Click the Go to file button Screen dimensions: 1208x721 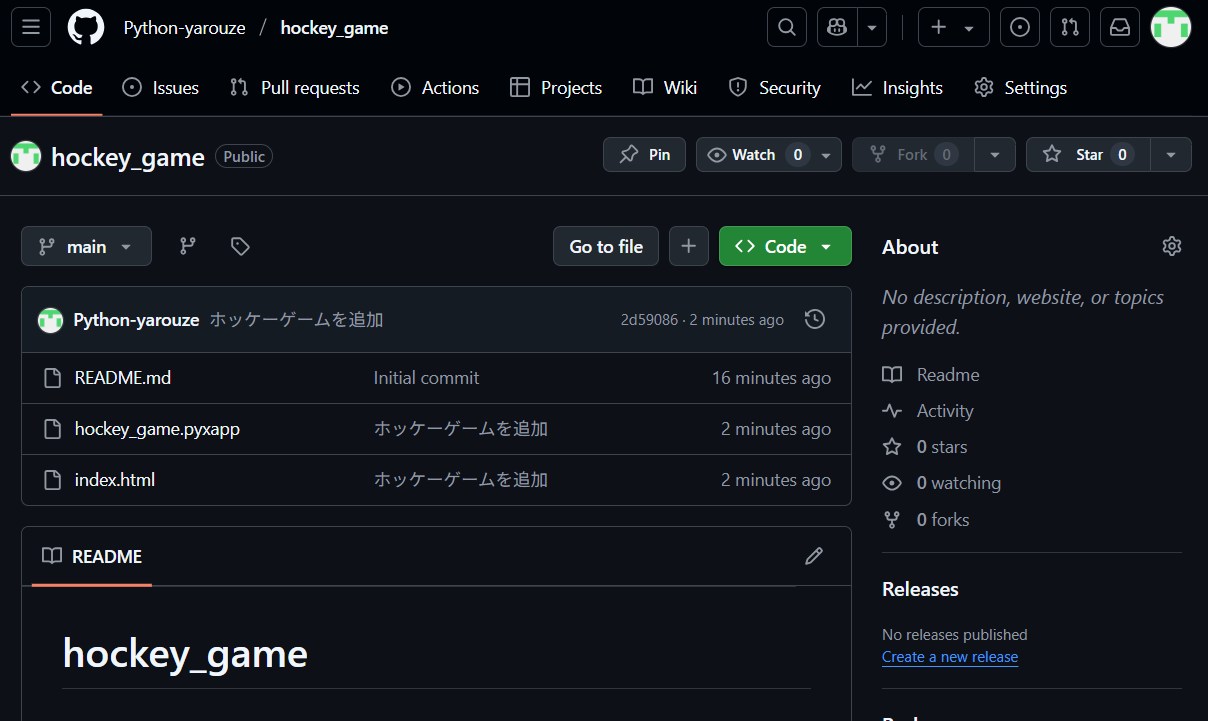coord(606,246)
